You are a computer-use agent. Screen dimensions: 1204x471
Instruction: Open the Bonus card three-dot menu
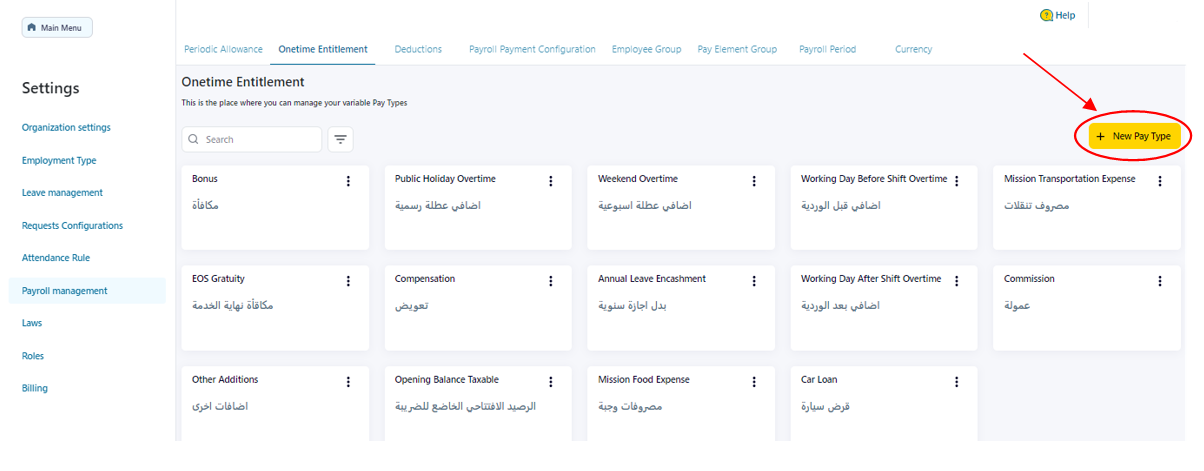tap(348, 181)
